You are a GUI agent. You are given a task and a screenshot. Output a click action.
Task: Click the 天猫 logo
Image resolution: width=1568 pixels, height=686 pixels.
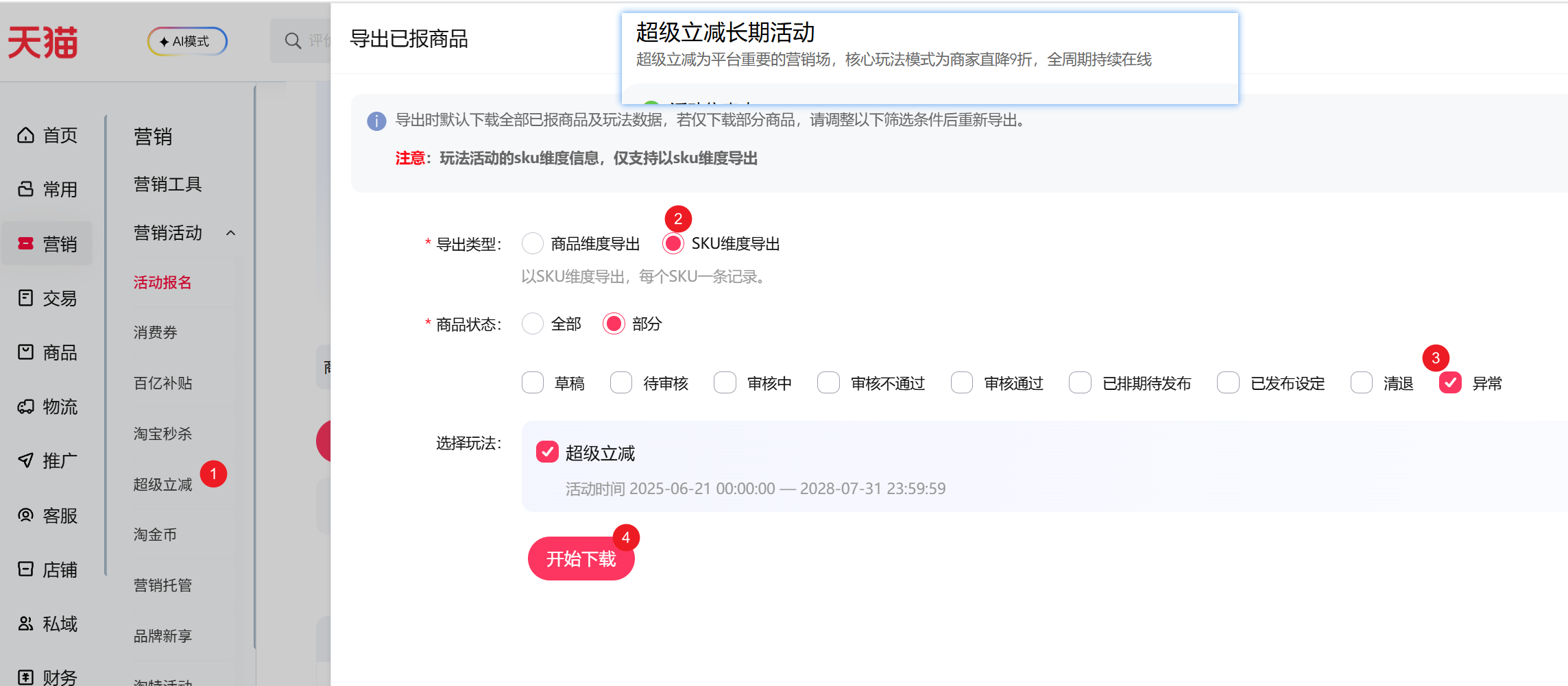coord(43,42)
